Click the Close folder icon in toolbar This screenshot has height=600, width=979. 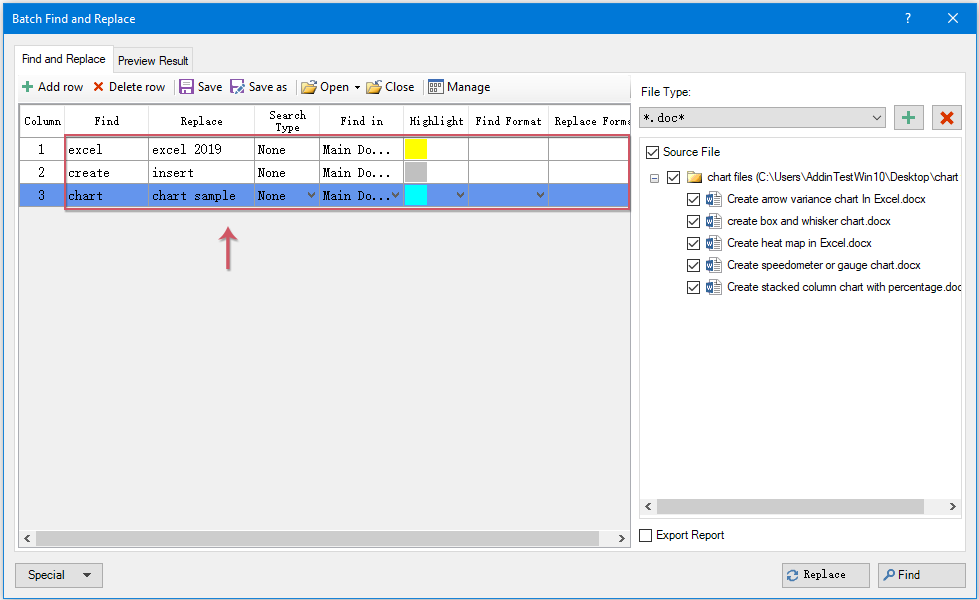click(374, 87)
